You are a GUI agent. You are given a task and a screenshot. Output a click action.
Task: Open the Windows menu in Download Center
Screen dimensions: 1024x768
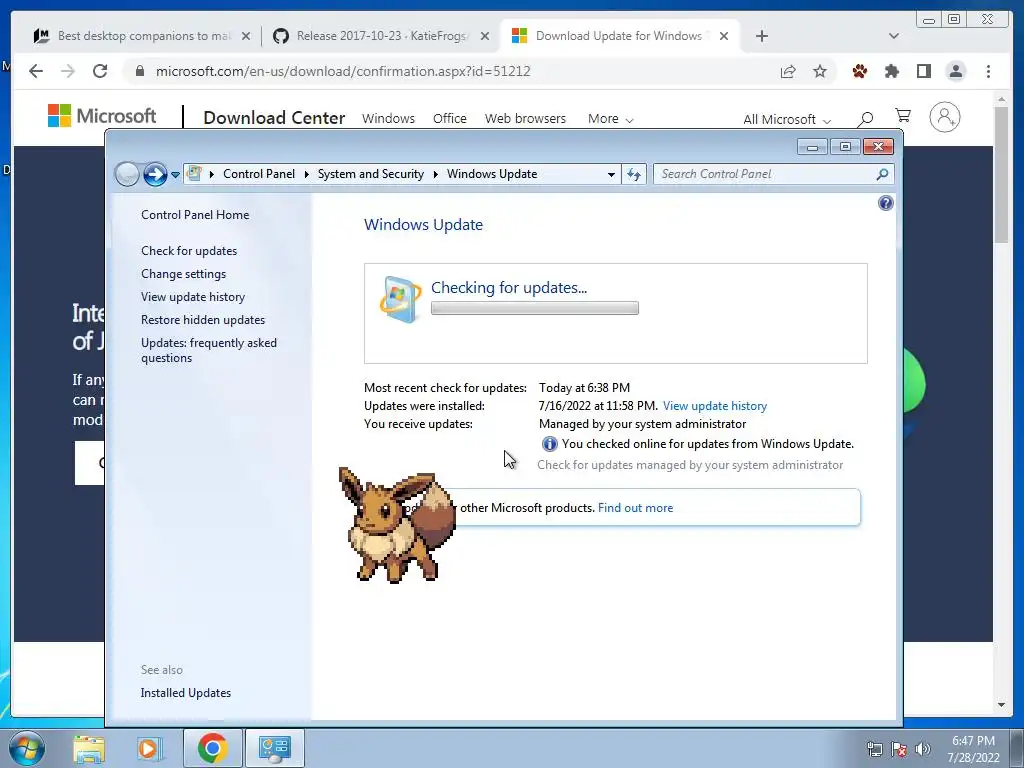389,119
